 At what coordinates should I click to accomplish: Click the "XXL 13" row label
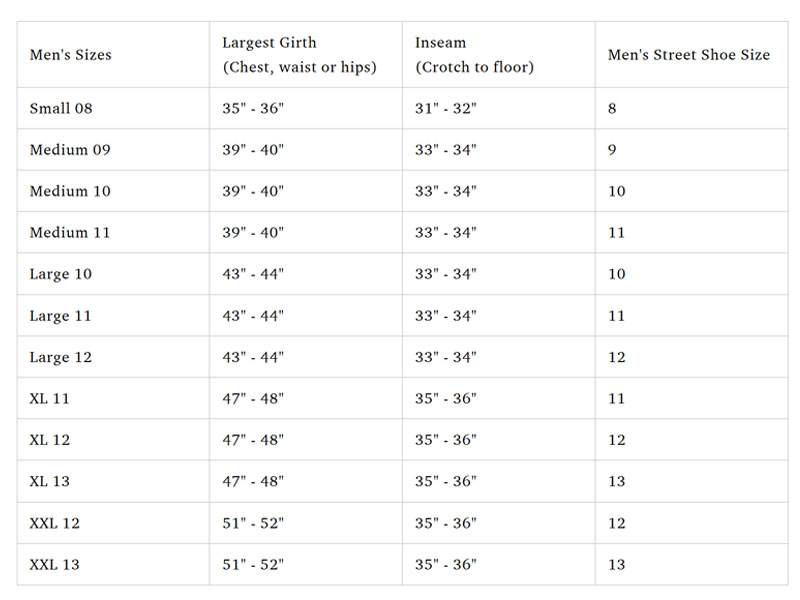(55, 565)
